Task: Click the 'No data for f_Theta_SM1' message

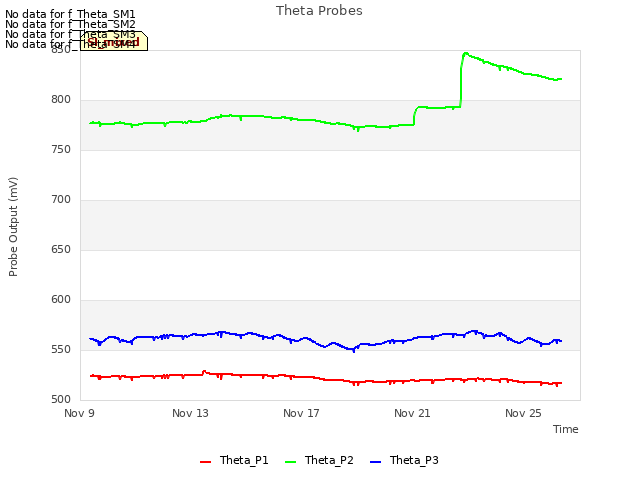Action: pyautogui.click(x=70, y=14)
